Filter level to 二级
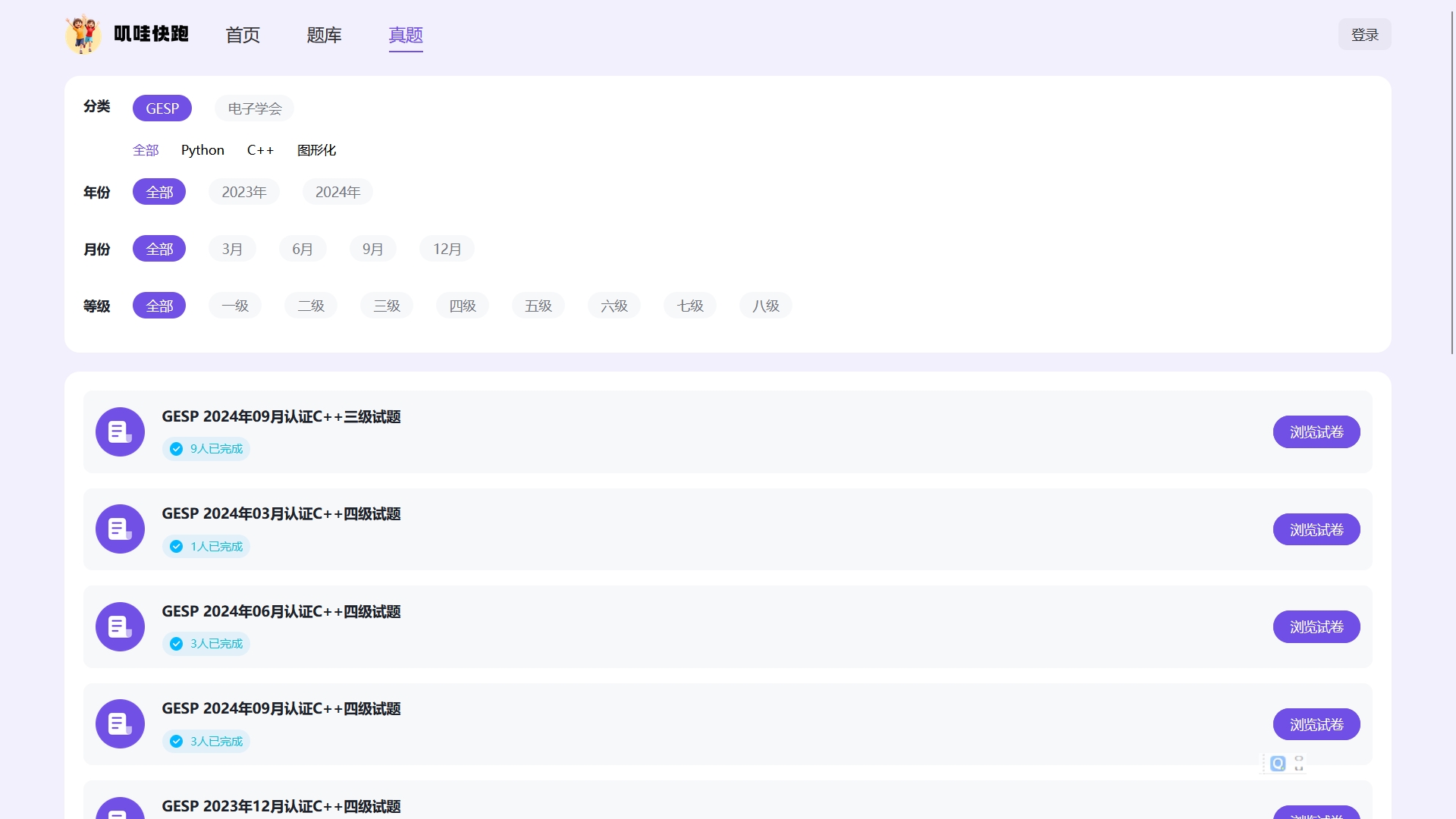This screenshot has height=819, width=1456. (x=311, y=306)
